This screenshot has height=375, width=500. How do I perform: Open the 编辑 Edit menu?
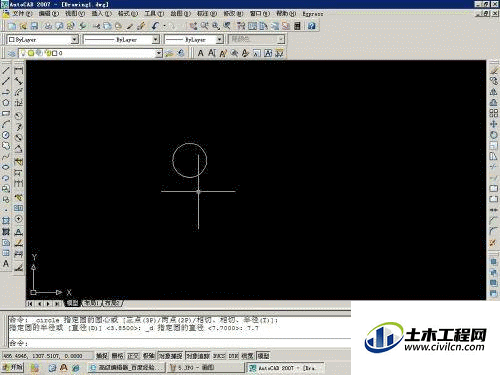(49, 14)
